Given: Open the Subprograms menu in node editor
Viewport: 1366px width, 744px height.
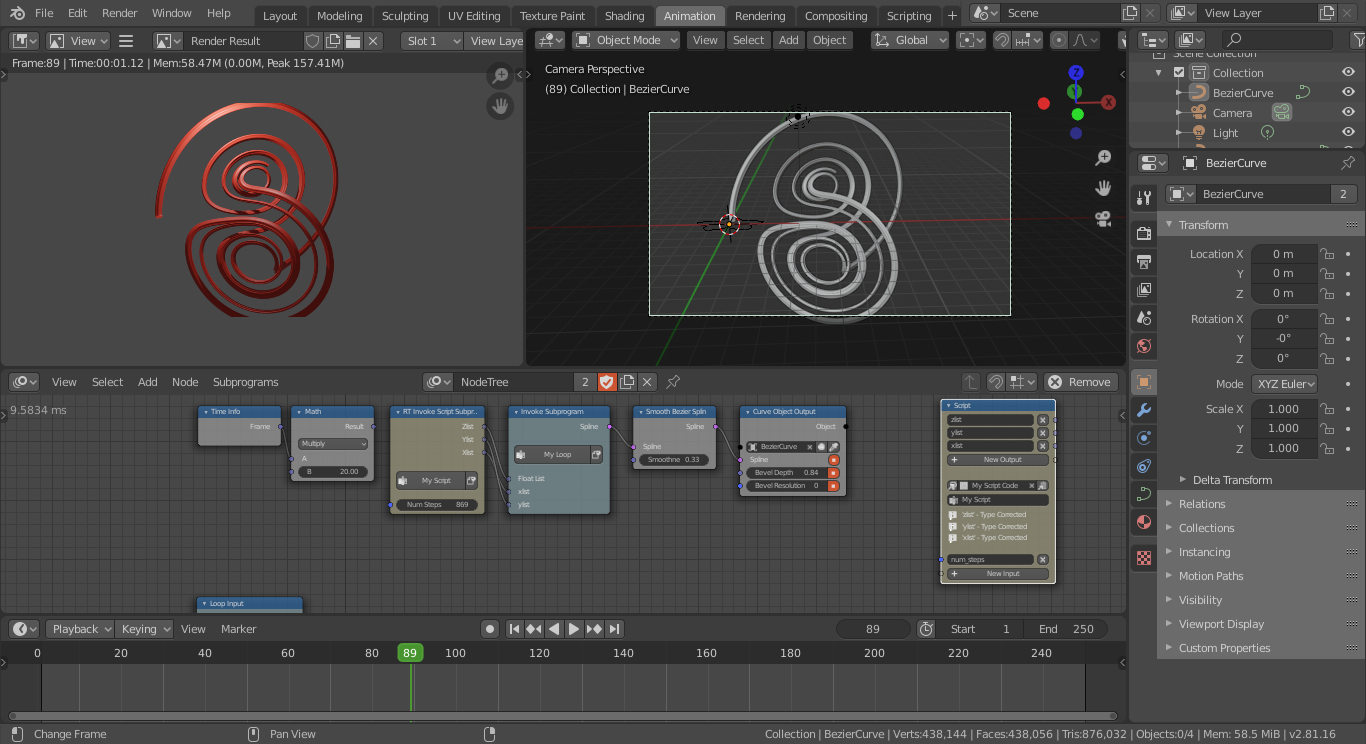Looking at the screenshot, I should [x=245, y=382].
